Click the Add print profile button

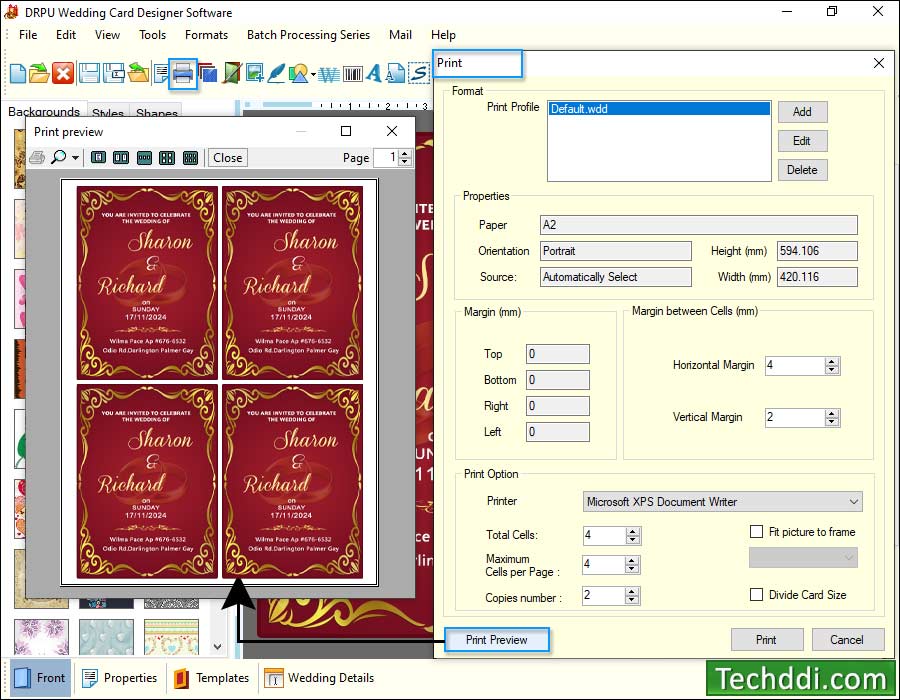coord(802,112)
